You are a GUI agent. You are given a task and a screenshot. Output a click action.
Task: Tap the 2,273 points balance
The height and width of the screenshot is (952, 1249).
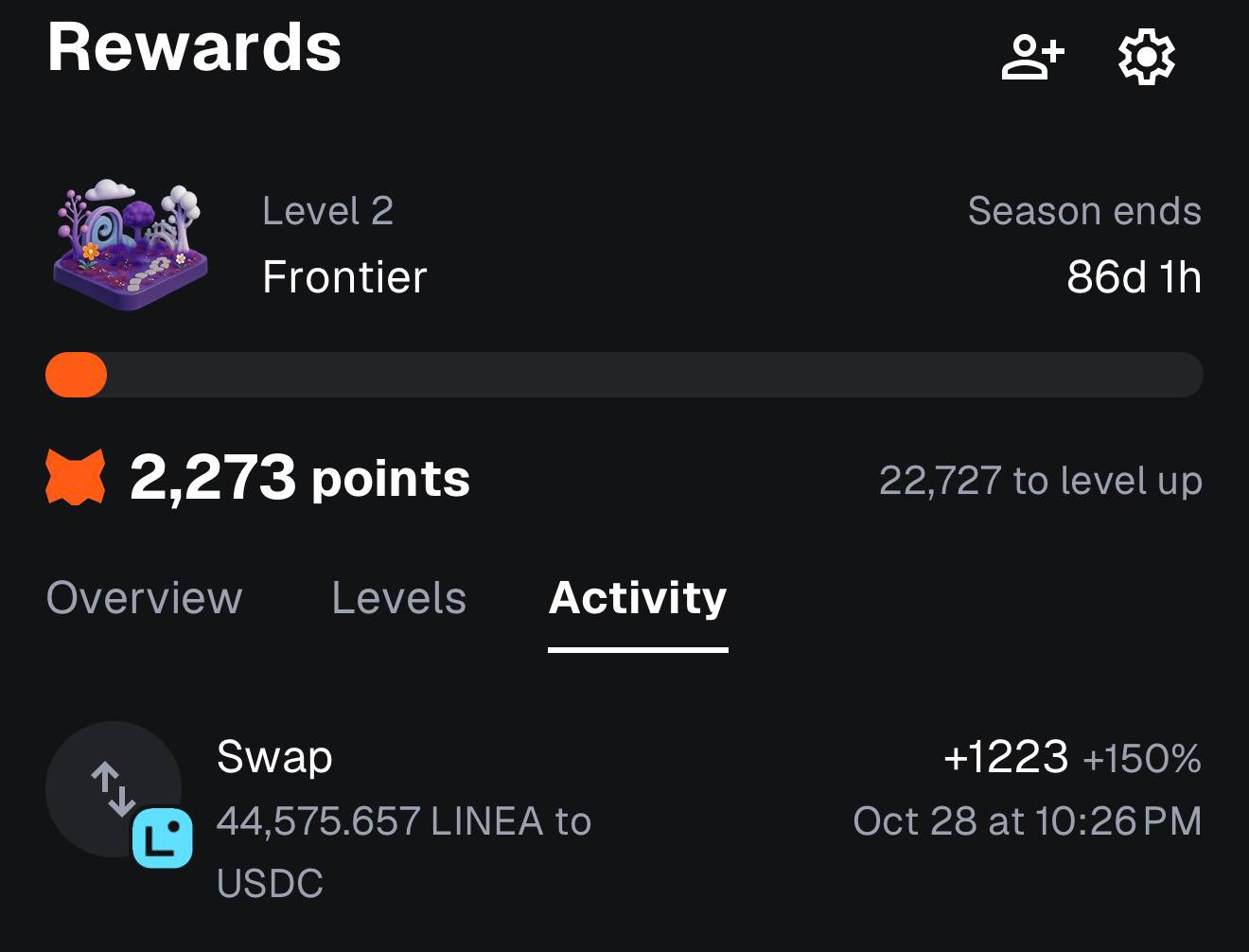tap(299, 478)
